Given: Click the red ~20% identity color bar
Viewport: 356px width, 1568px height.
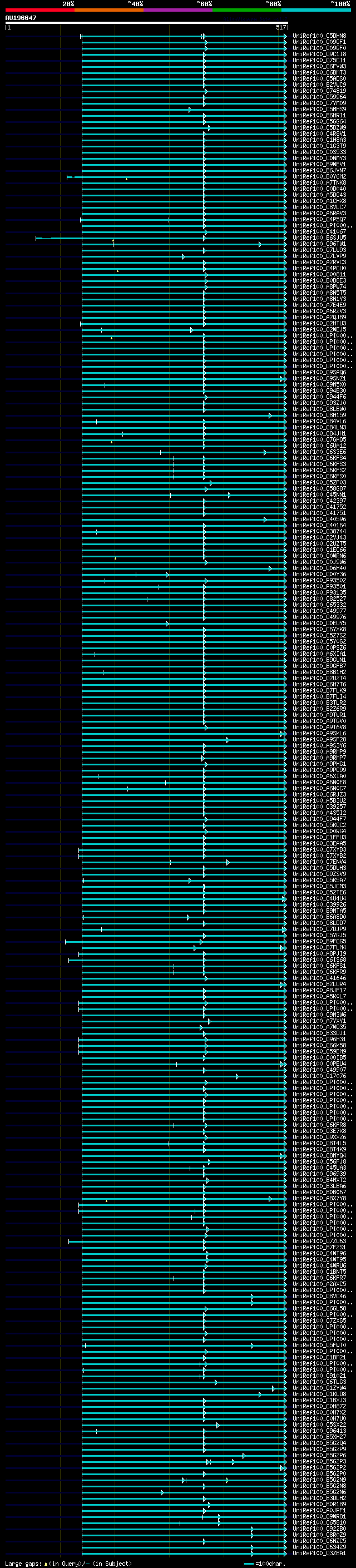Looking at the screenshot, I should 39,10.
